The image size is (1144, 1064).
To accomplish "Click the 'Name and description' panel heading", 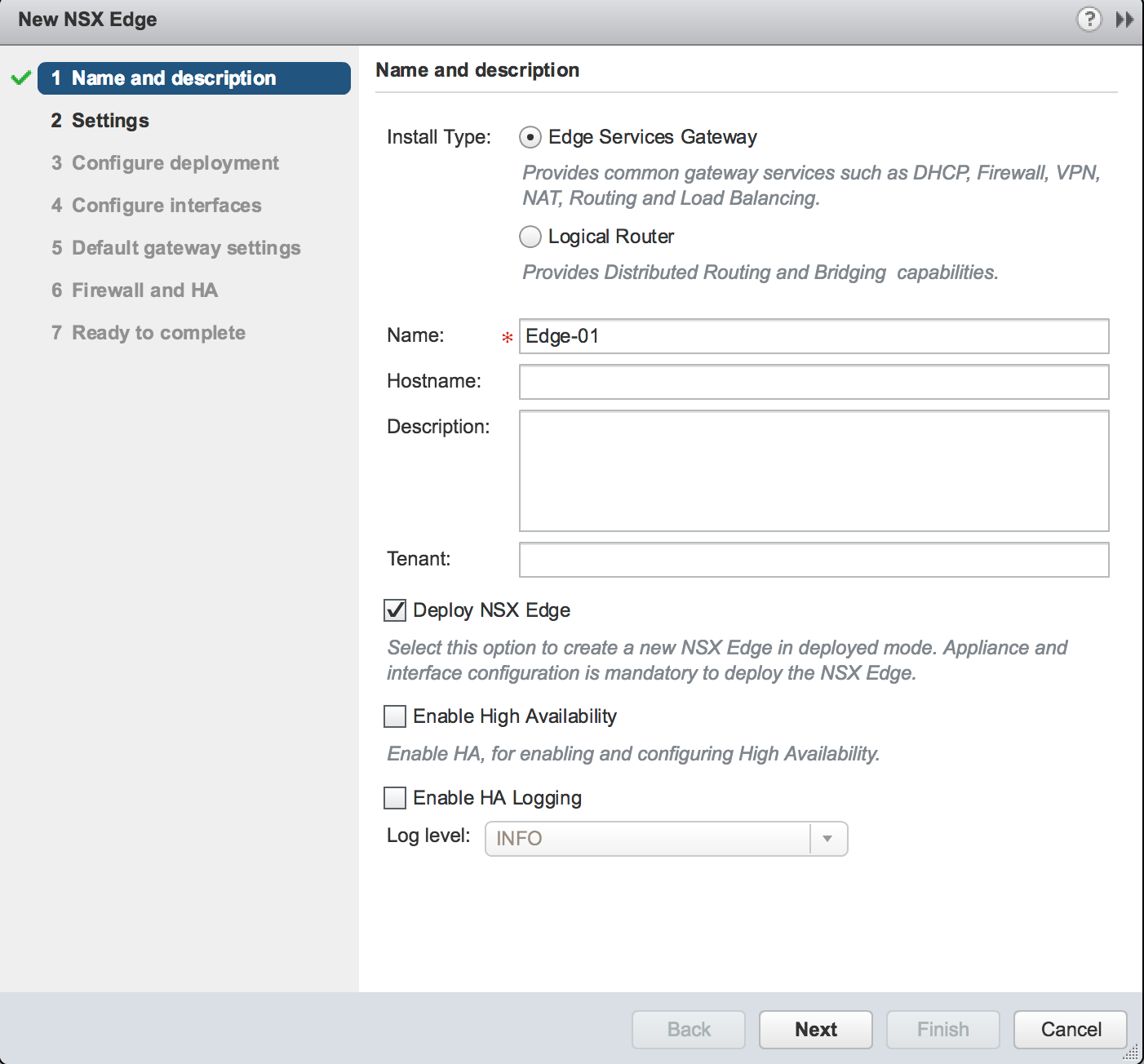I will click(477, 70).
